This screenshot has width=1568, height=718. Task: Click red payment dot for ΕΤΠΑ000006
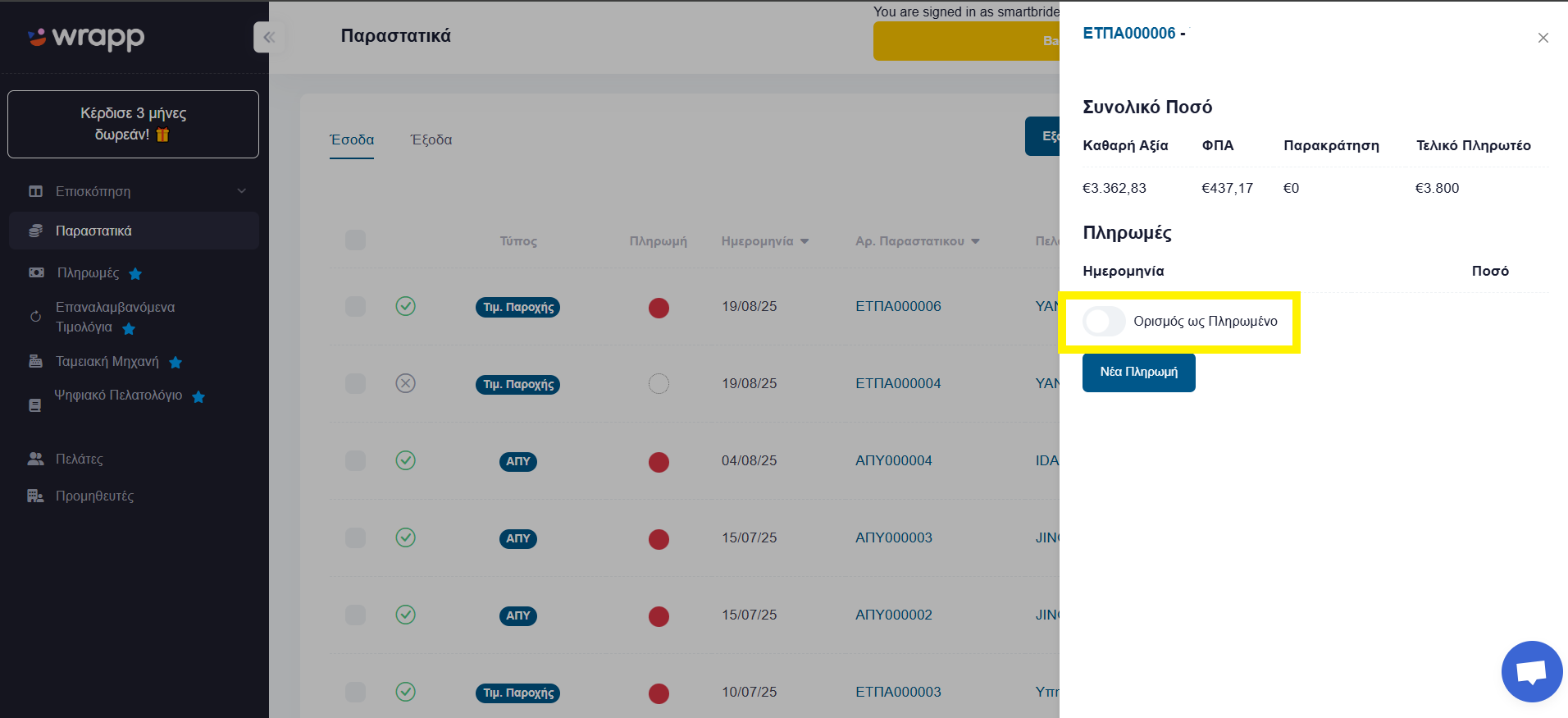point(659,308)
